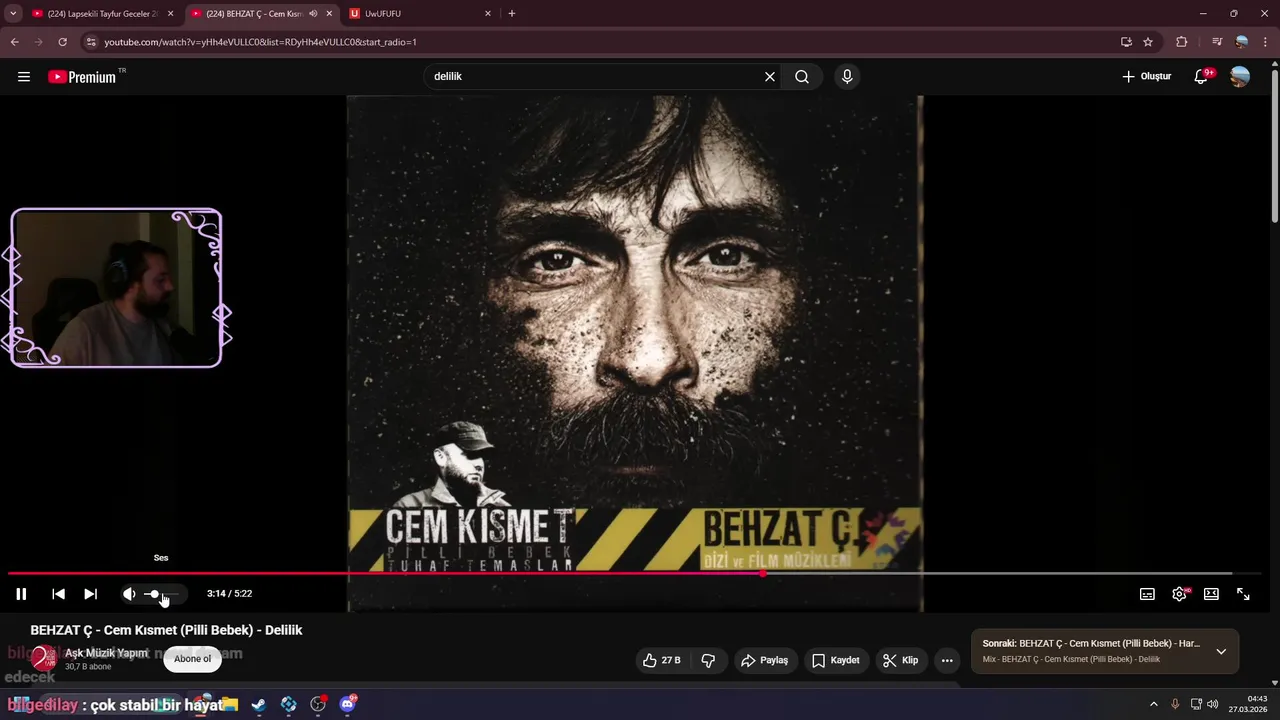Open system volume tray icon
This screenshot has width=1280, height=720.
(x=1213, y=705)
